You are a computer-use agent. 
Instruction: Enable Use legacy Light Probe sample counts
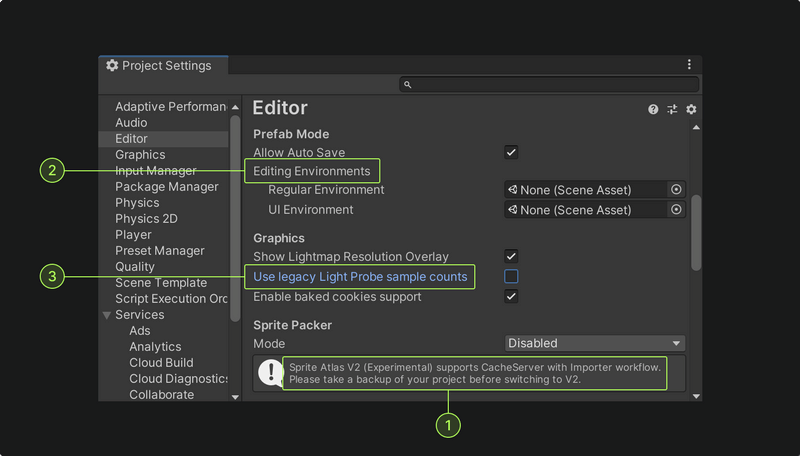[x=511, y=277]
